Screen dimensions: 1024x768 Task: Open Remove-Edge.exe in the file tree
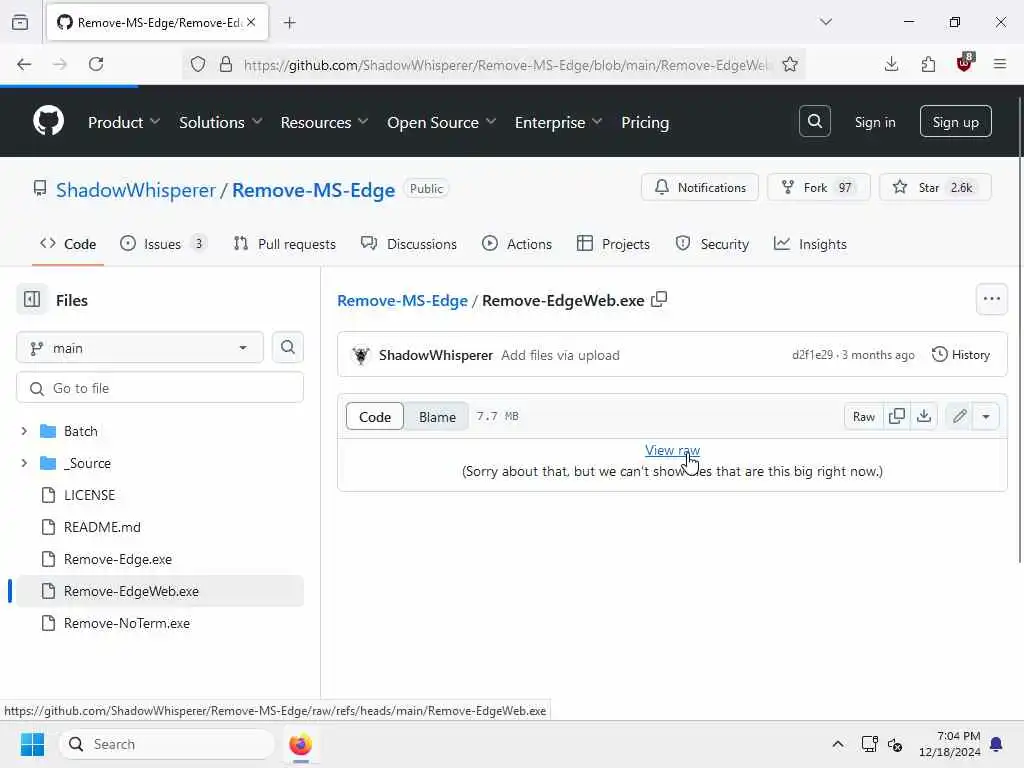[x=118, y=559]
